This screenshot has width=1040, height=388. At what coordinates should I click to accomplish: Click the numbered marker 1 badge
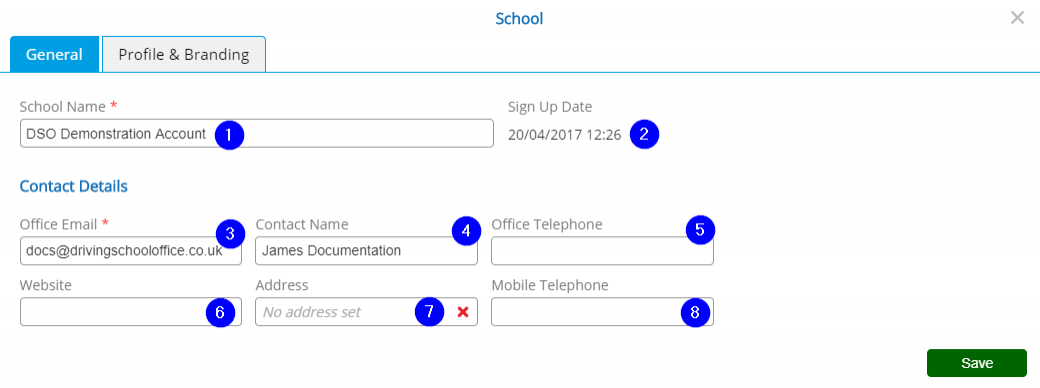pyautogui.click(x=229, y=135)
